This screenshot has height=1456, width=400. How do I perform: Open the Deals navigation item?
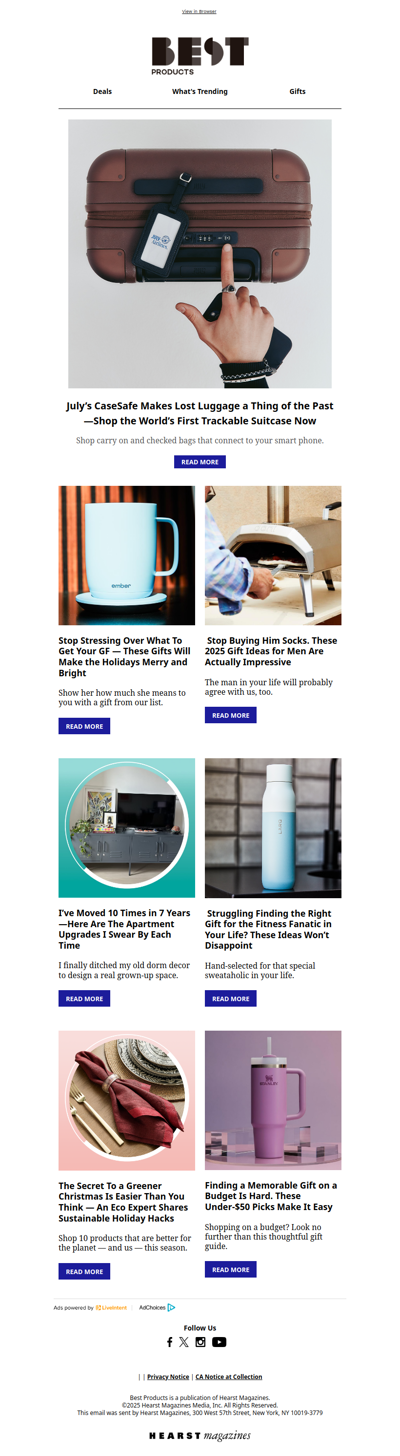[102, 91]
